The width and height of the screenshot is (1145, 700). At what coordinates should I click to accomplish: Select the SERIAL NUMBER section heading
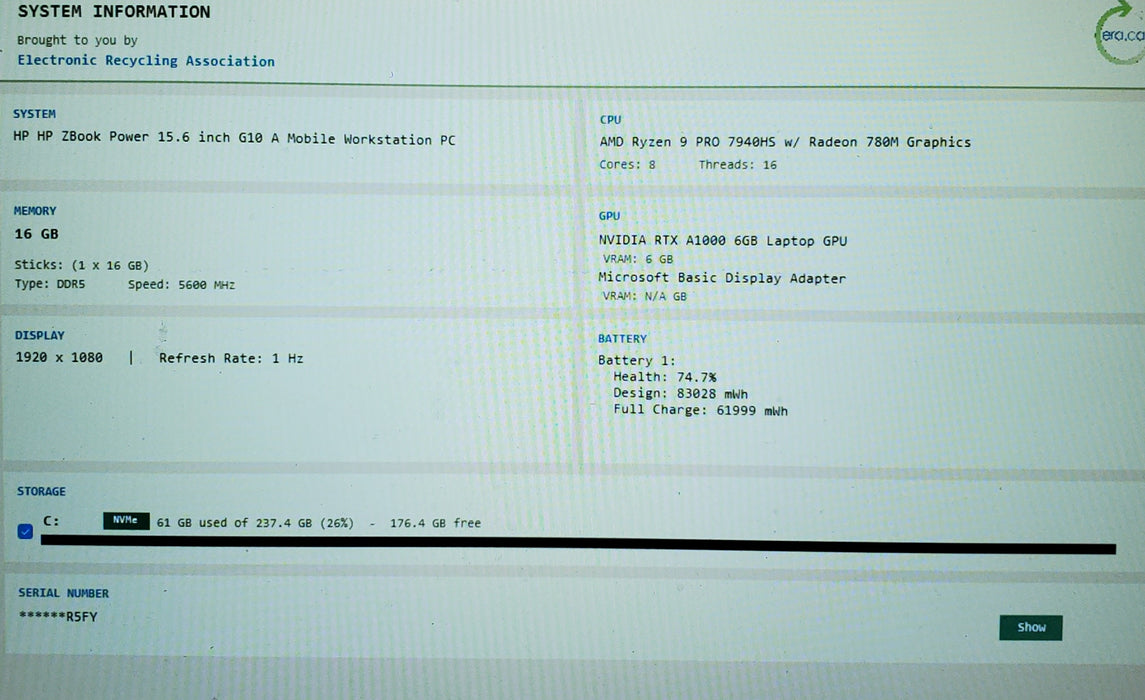pos(64,593)
